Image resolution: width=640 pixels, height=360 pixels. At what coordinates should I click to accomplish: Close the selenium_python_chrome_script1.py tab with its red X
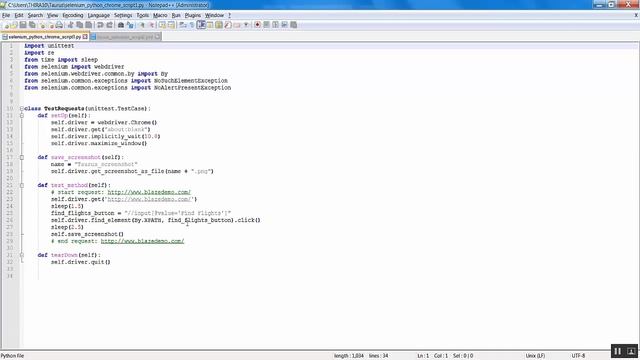[85, 37]
